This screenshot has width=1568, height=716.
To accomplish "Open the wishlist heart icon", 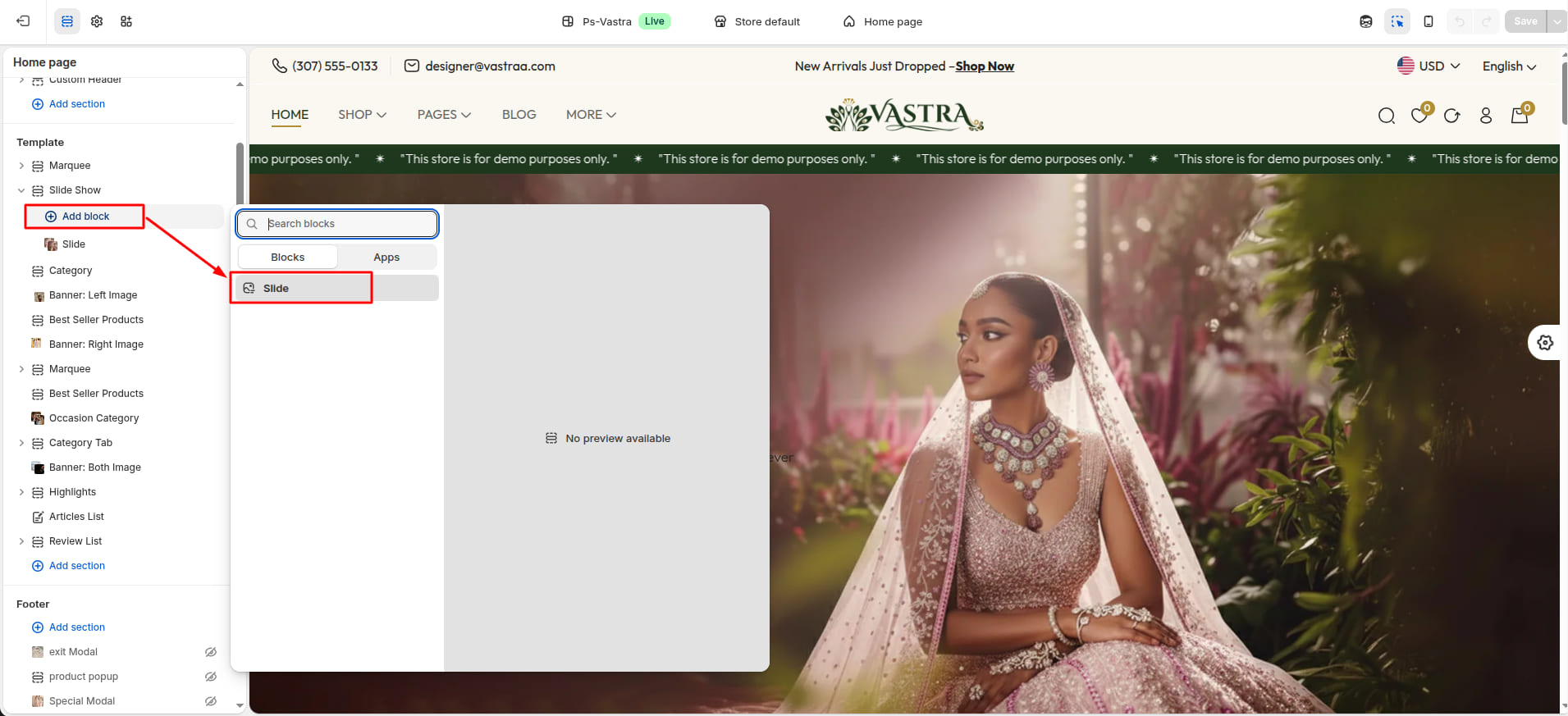I will [x=1419, y=115].
